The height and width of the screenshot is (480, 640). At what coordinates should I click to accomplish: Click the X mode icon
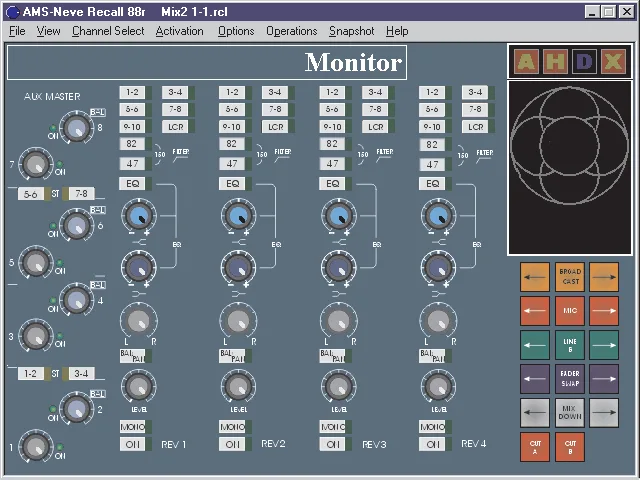click(x=613, y=62)
